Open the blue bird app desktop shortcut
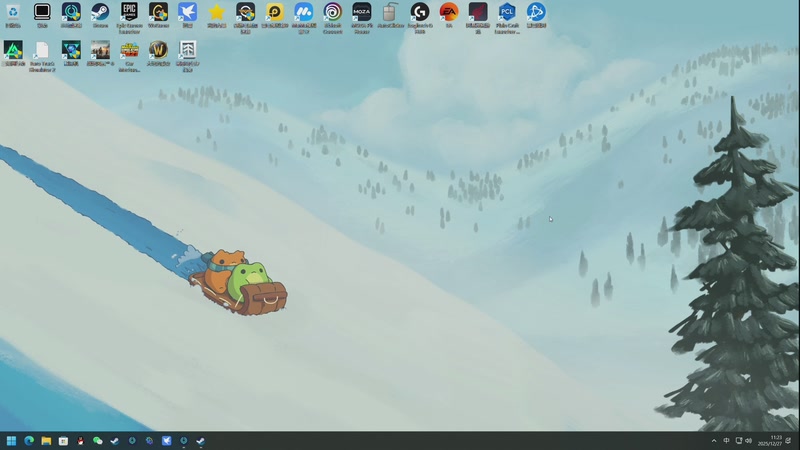The height and width of the screenshot is (450, 800). (x=187, y=15)
